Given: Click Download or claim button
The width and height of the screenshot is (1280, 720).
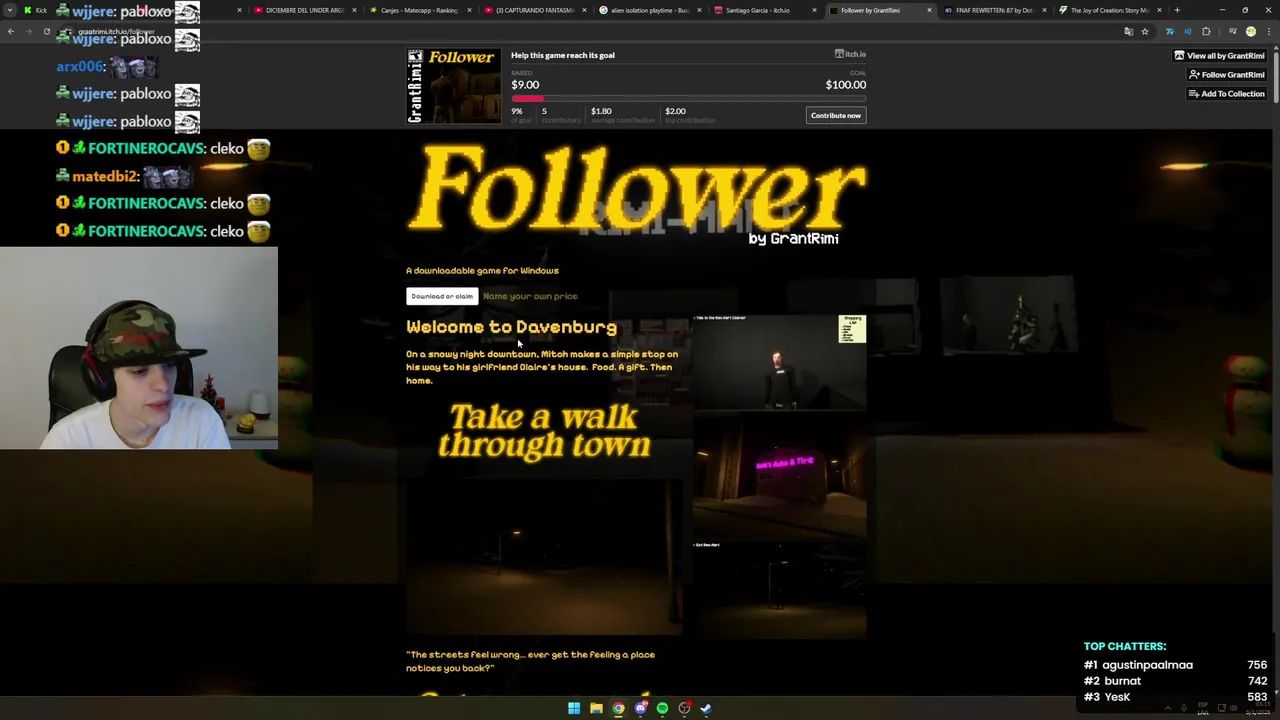Looking at the screenshot, I should [441, 296].
